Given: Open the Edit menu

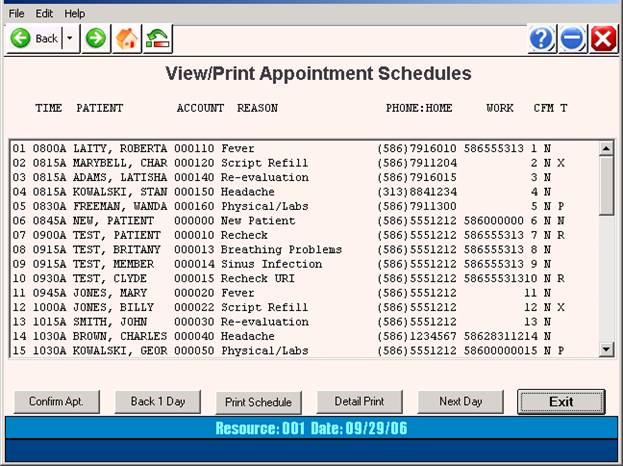Looking at the screenshot, I should point(45,14).
